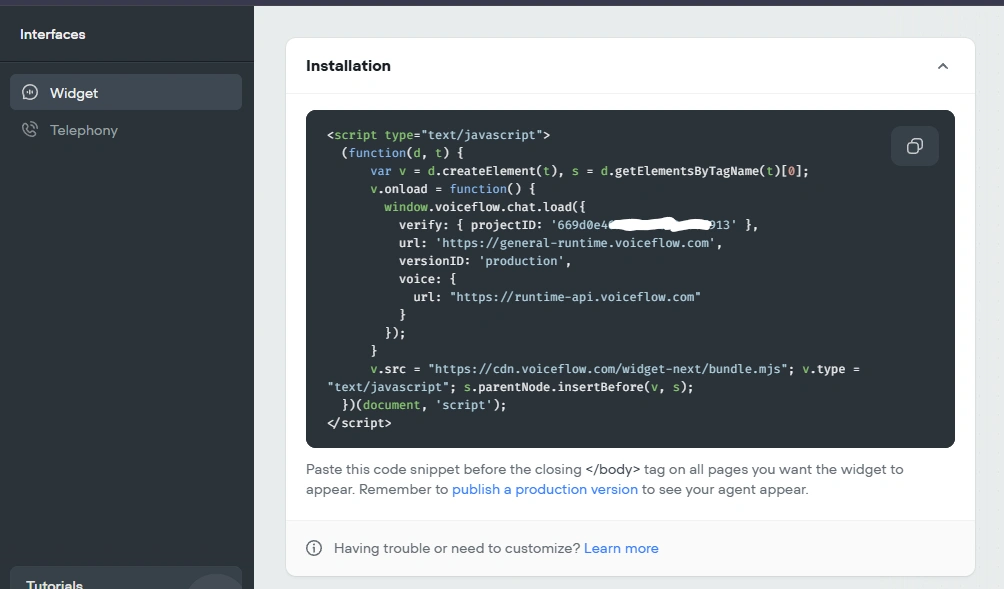Click the Tutorials label at bottom

pyautogui.click(x=53, y=583)
